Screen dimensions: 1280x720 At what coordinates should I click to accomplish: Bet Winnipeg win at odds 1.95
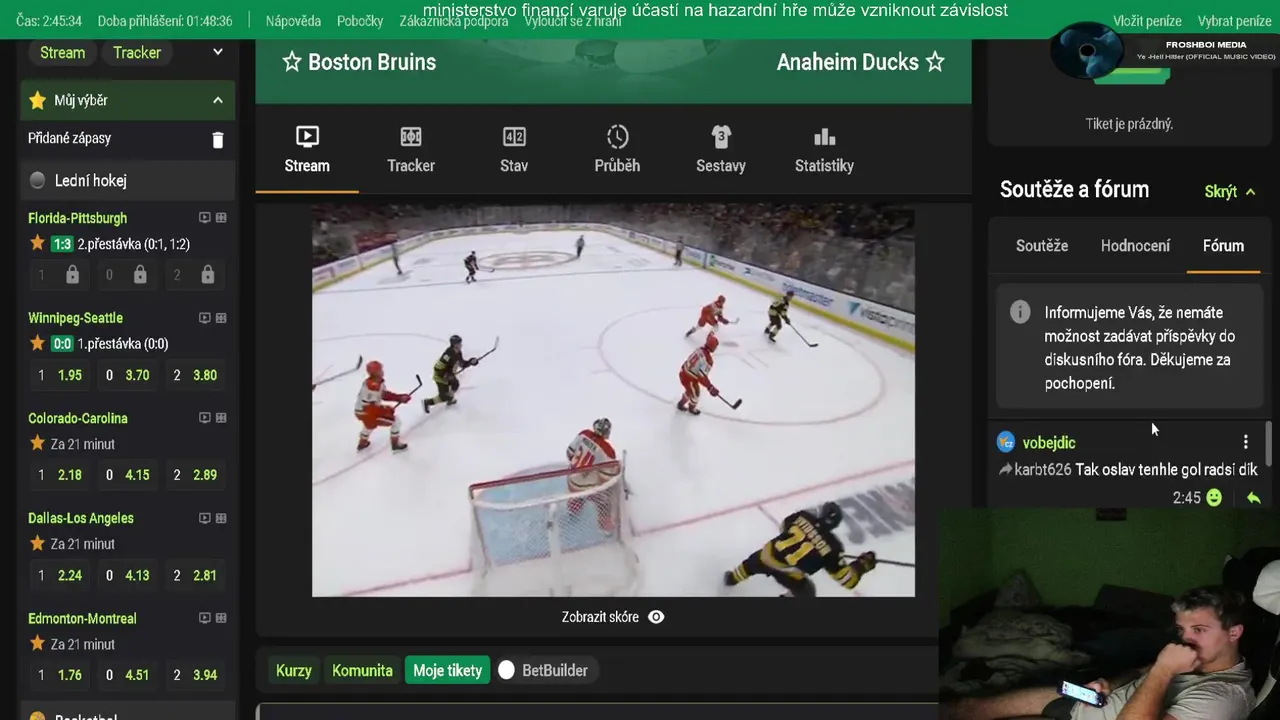coord(58,375)
